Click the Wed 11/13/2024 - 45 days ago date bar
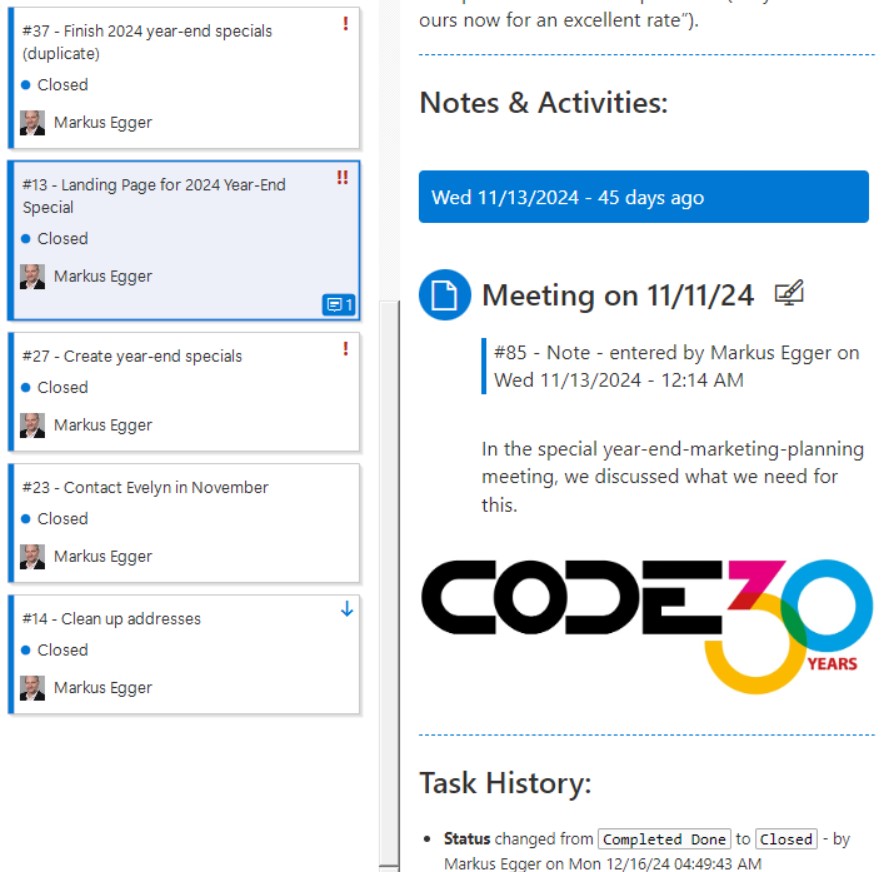The image size is (885, 872). [x=643, y=197]
